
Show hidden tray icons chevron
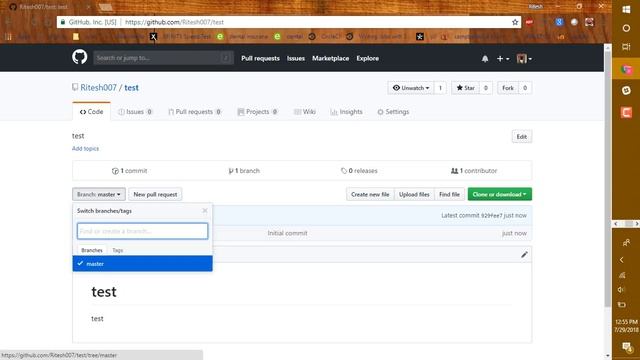[622, 260]
